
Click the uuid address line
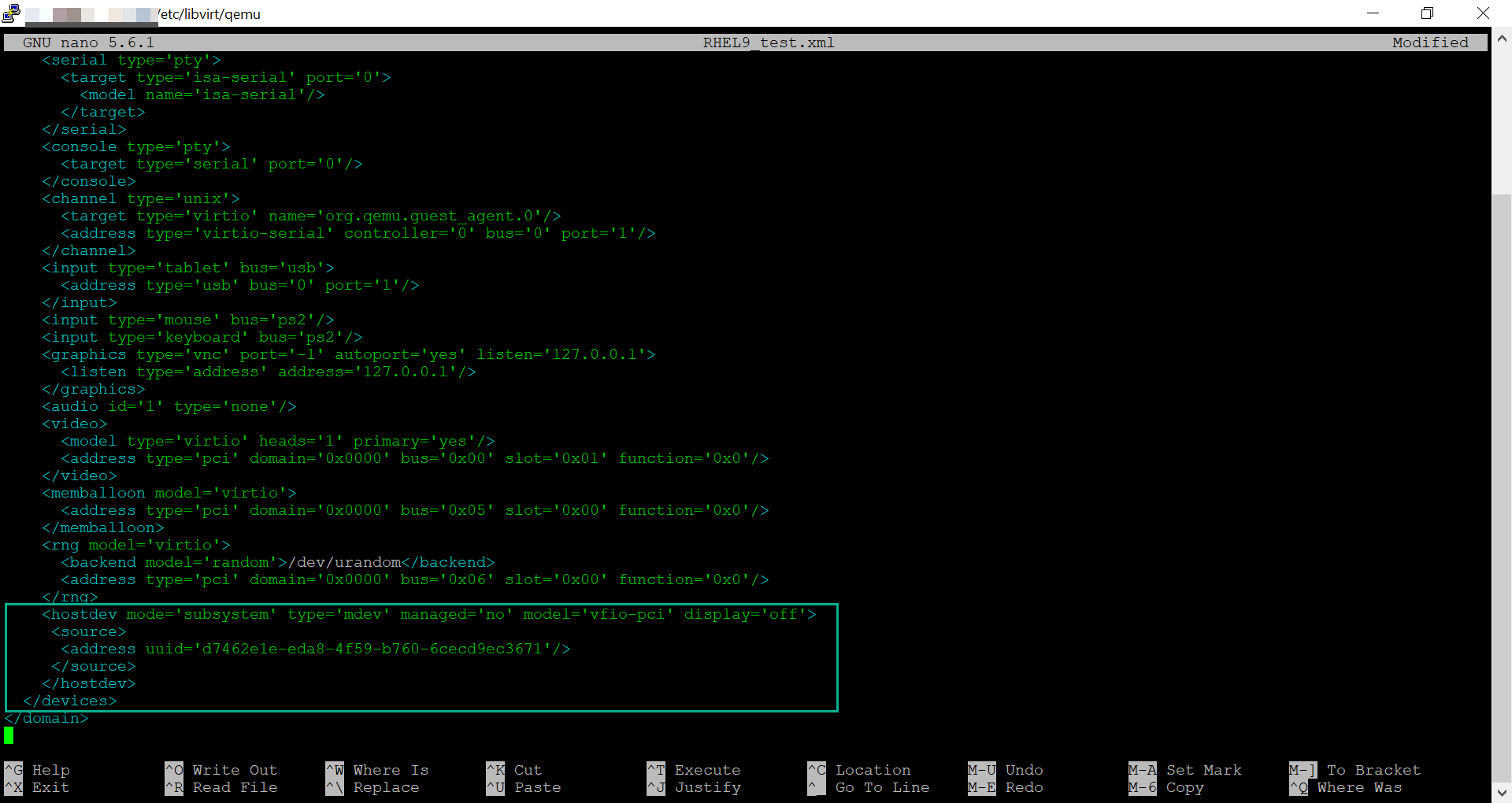click(316, 649)
